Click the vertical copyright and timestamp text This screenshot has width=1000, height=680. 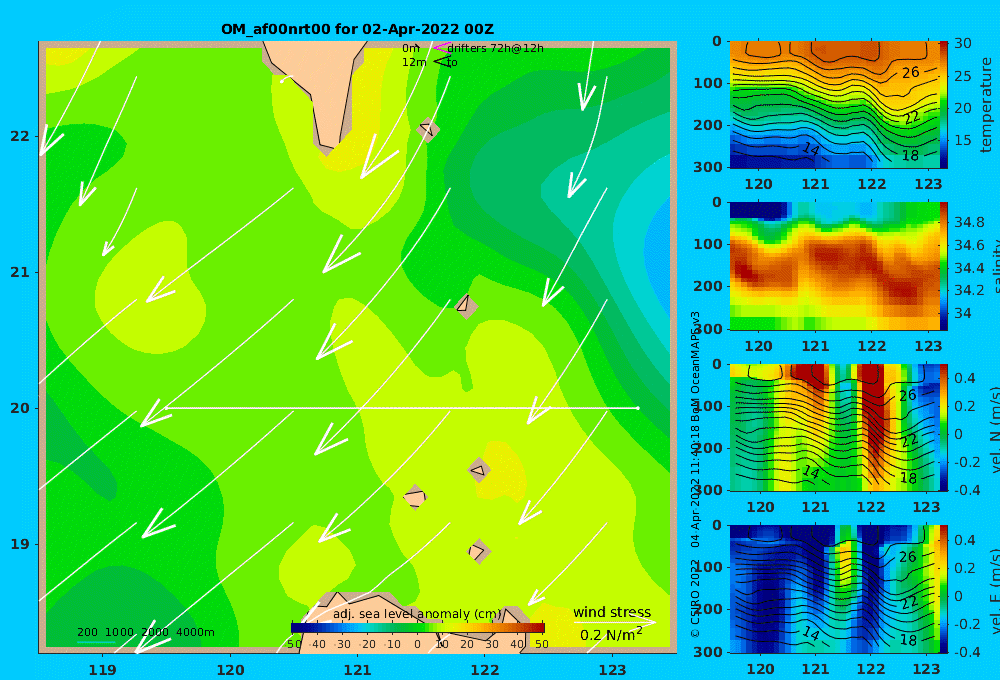click(695, 475)
